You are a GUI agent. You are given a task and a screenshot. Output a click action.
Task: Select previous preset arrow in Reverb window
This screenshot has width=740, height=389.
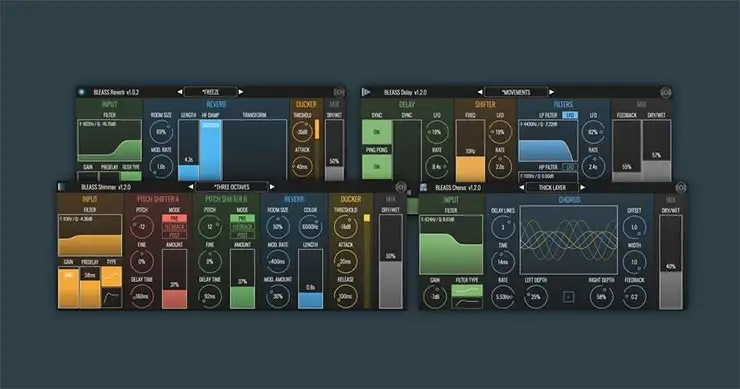(x=179, y=92)
